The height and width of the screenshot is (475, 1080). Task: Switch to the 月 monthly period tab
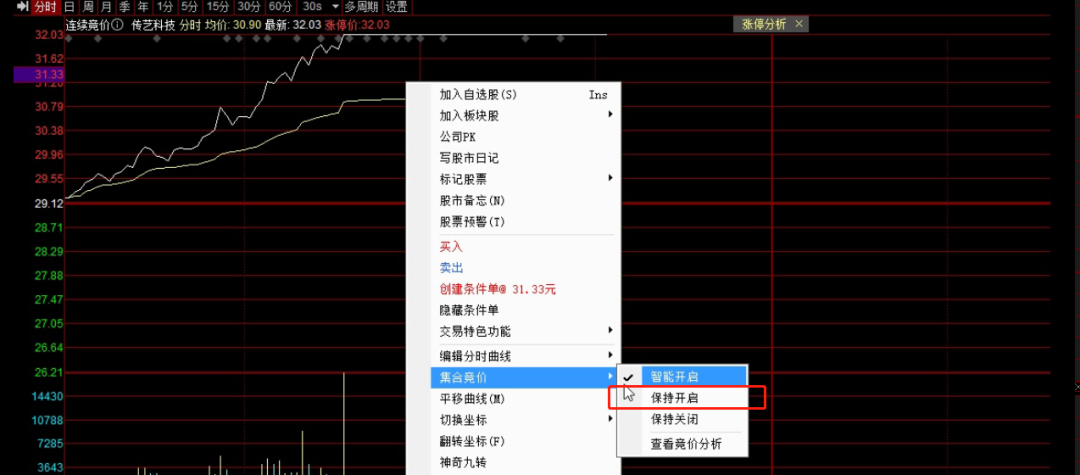pyautogui.click(x=105, y=7)
